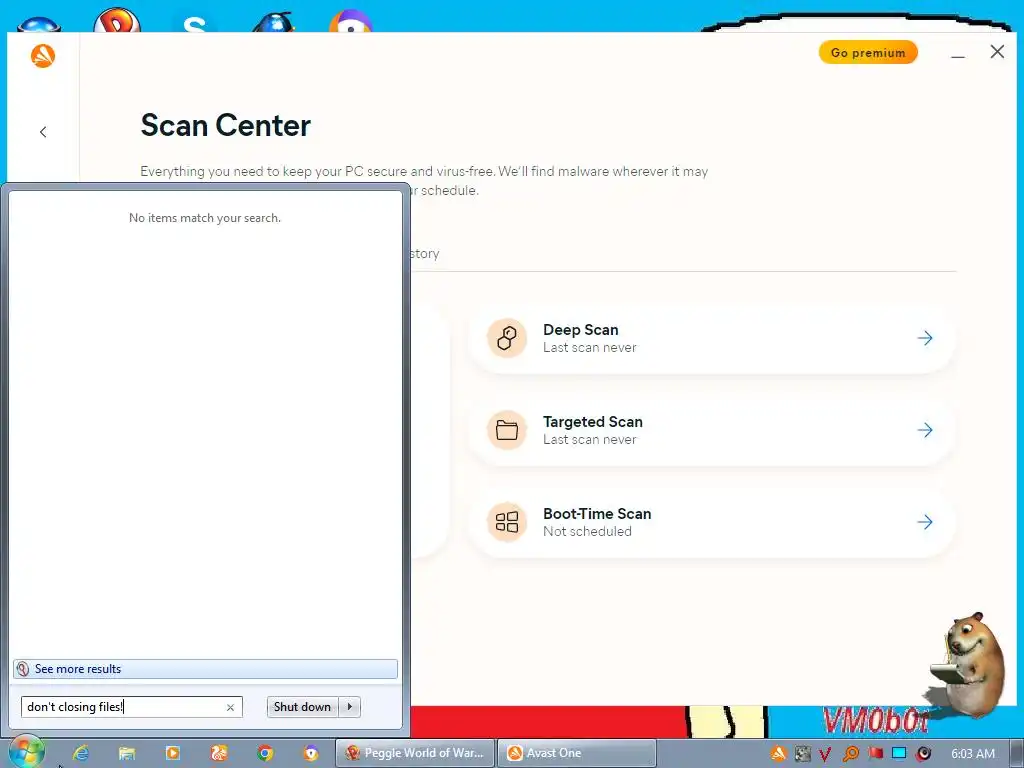The width and height of the screenshot is (1024, 768).
Task: Click the Boot-Time Scan windows icon
Action: tap(507, 522)
